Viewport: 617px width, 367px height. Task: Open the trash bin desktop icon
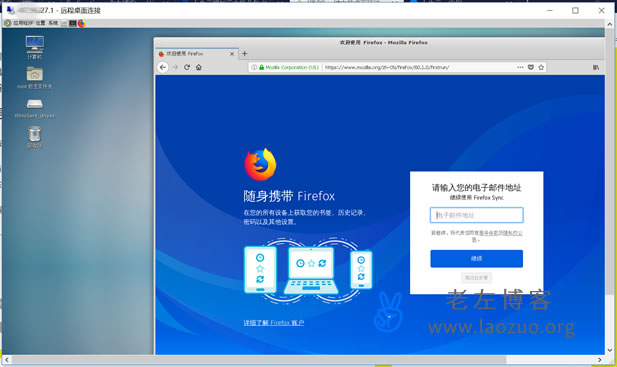(x=35, y=137)
